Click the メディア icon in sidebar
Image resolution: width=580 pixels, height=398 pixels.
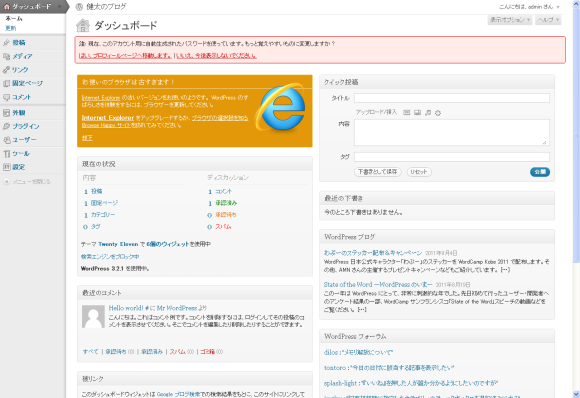coord(6,57)
